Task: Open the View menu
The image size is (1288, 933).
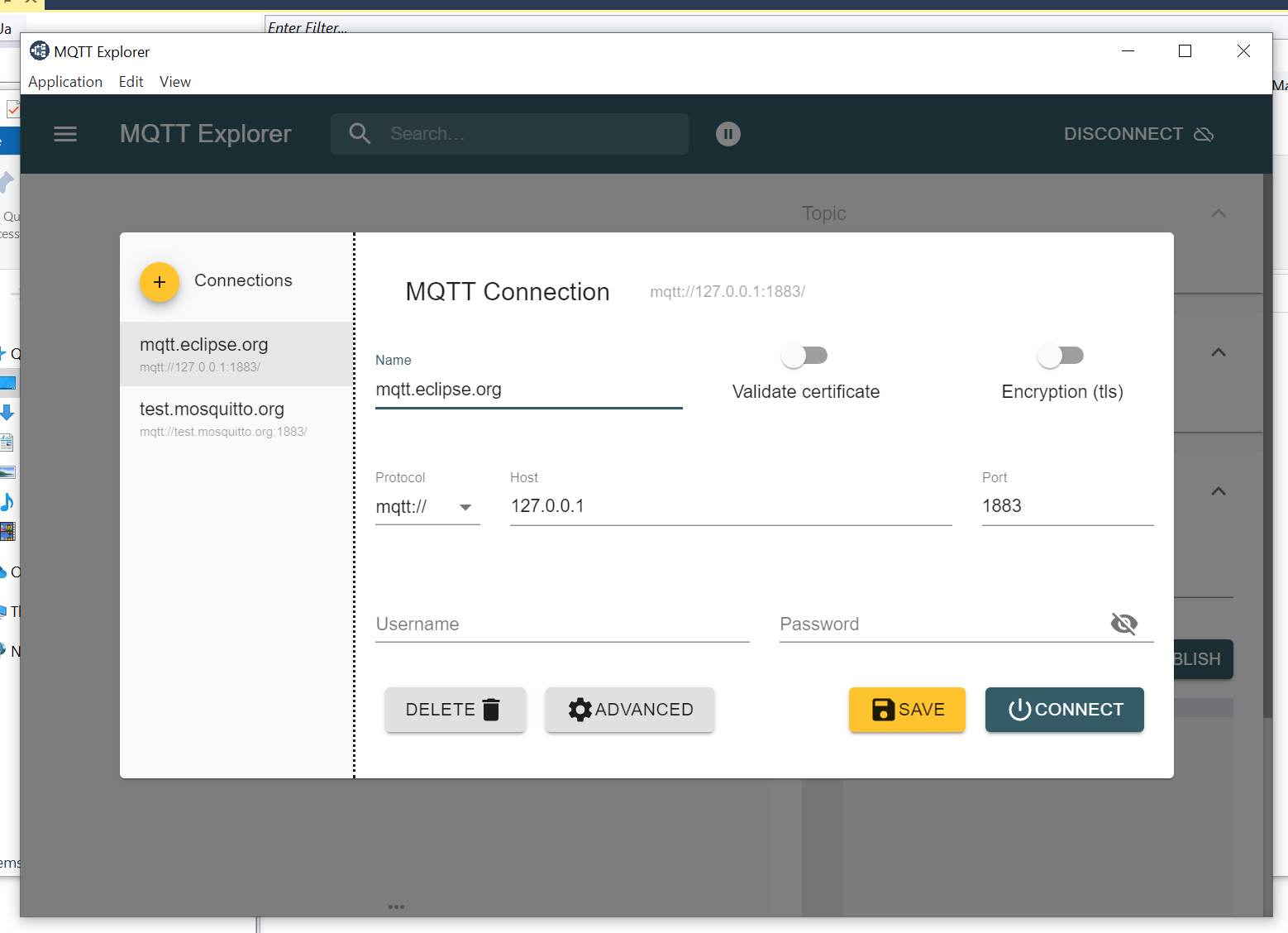Action: (x=175, y=82)
